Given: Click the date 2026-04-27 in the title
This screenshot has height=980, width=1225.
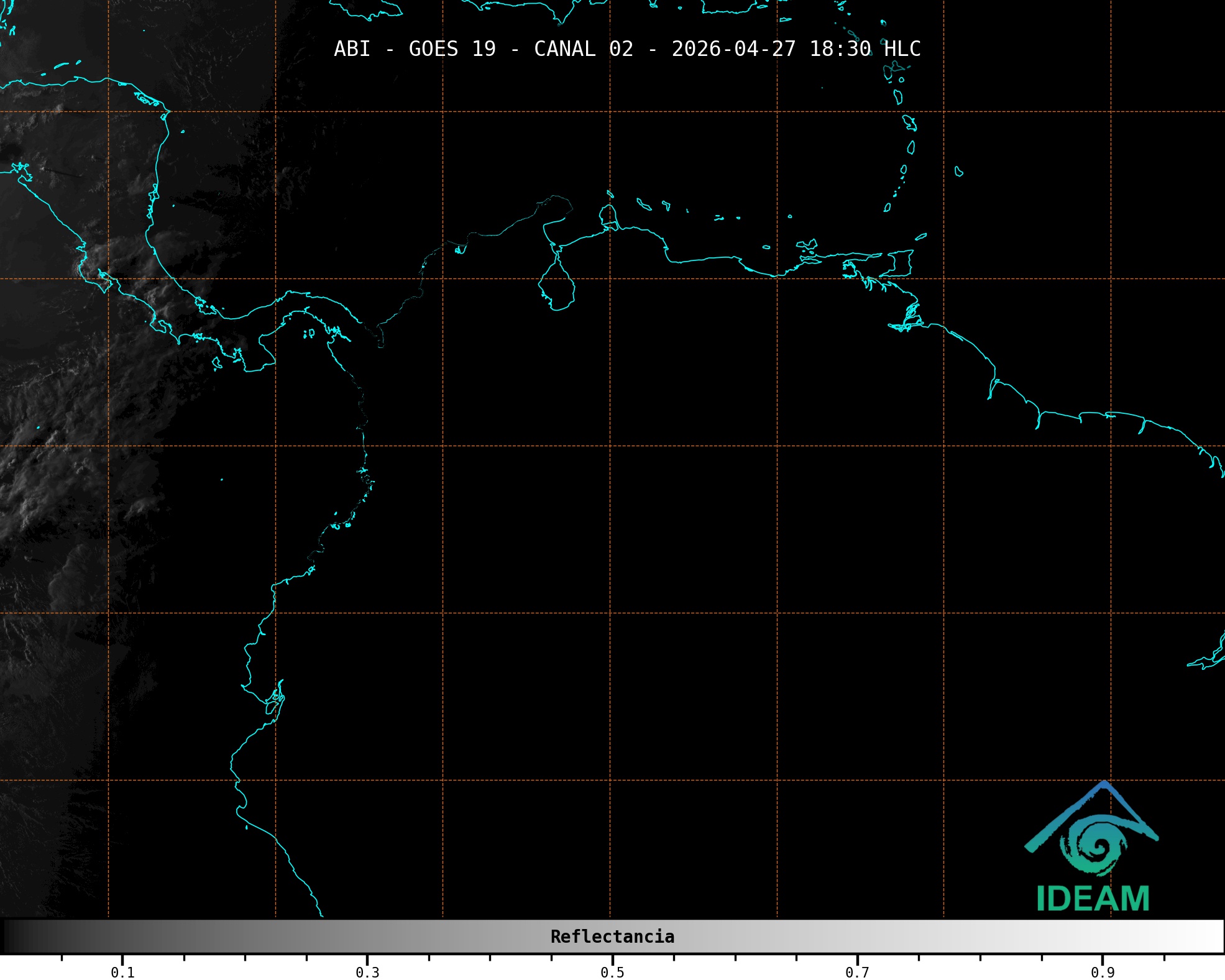Looking at the screenshot, I should (x=733, y=49).
